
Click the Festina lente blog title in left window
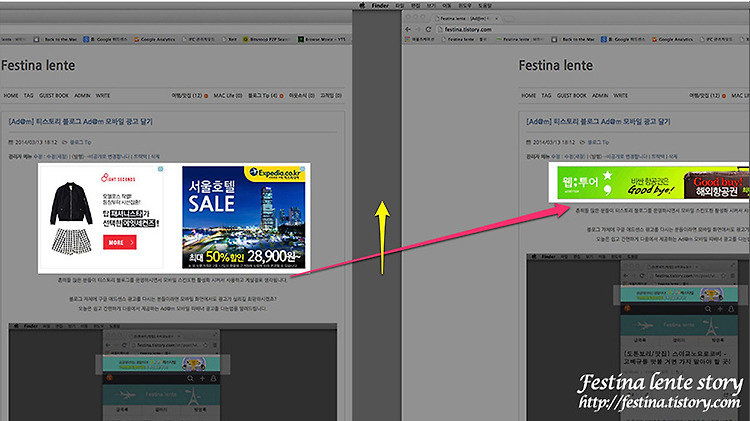pyautogui.click(x=38, y=66)
